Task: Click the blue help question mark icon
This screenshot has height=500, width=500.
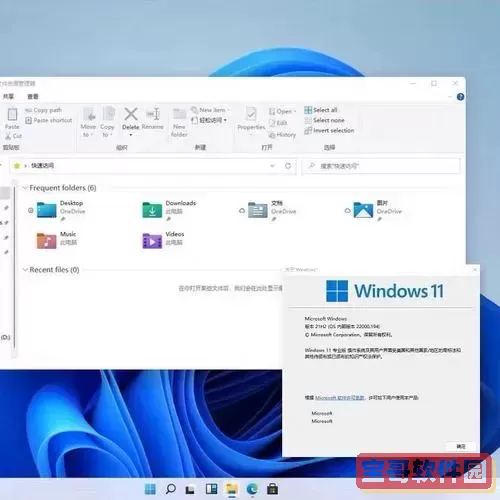Action: [460, 97]
